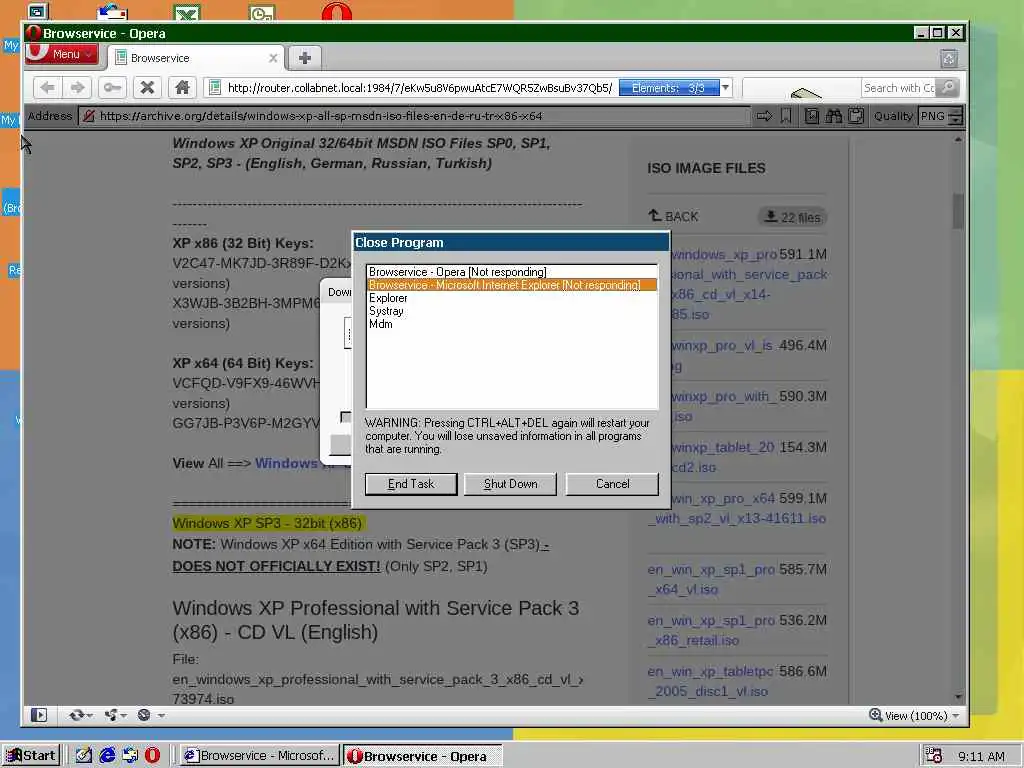Go back using the back arrow
The width and height of the screenshot is (1024, 768).
pos(47,87)
